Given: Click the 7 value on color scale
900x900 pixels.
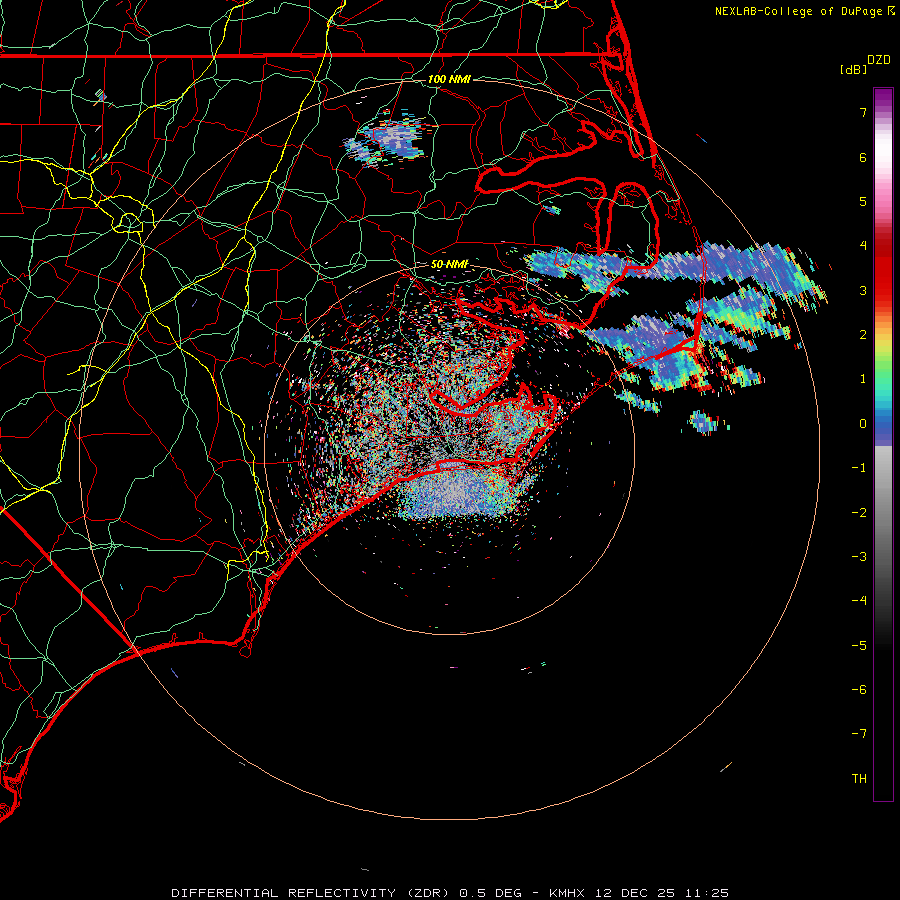Looking at the screenshot, I should click(863, 112).
